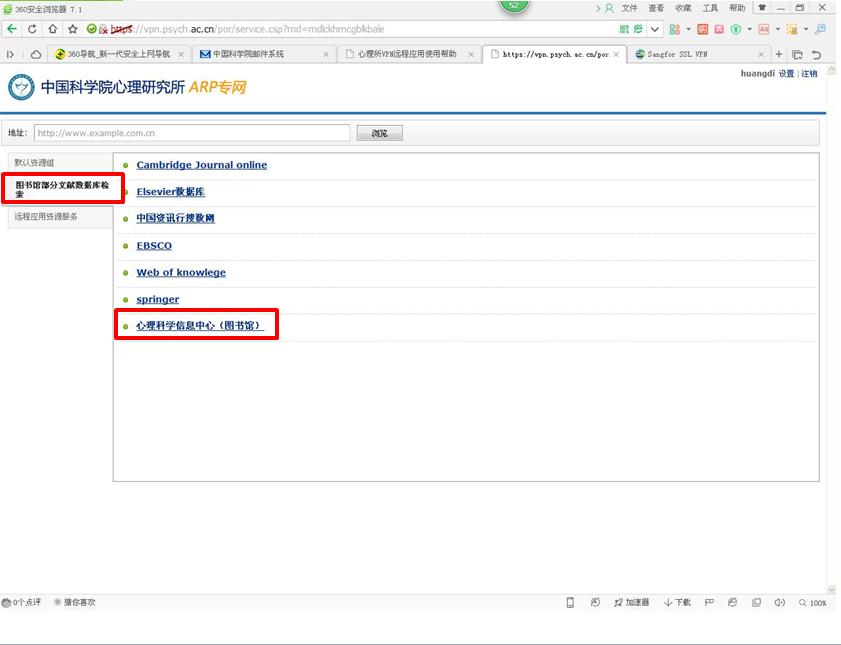Go back with the green arrow
Viewport: 841px width, 645px height.
point(12,29)
